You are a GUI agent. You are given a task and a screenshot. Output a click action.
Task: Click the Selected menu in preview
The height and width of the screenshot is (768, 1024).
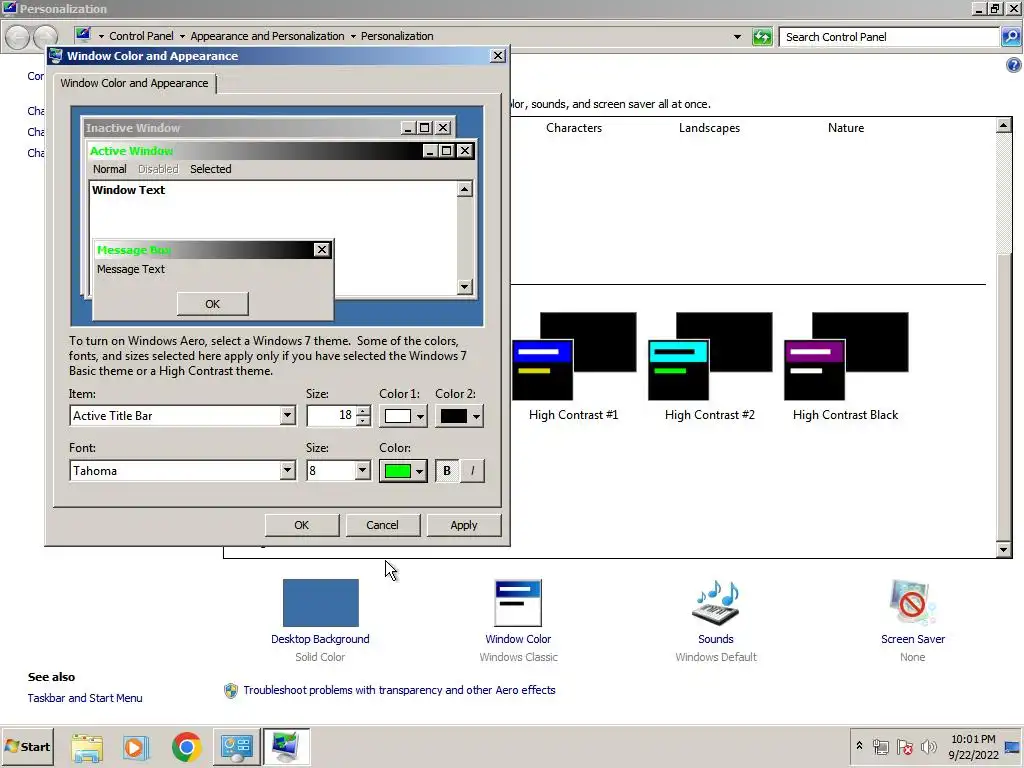(x=210, y=169)
